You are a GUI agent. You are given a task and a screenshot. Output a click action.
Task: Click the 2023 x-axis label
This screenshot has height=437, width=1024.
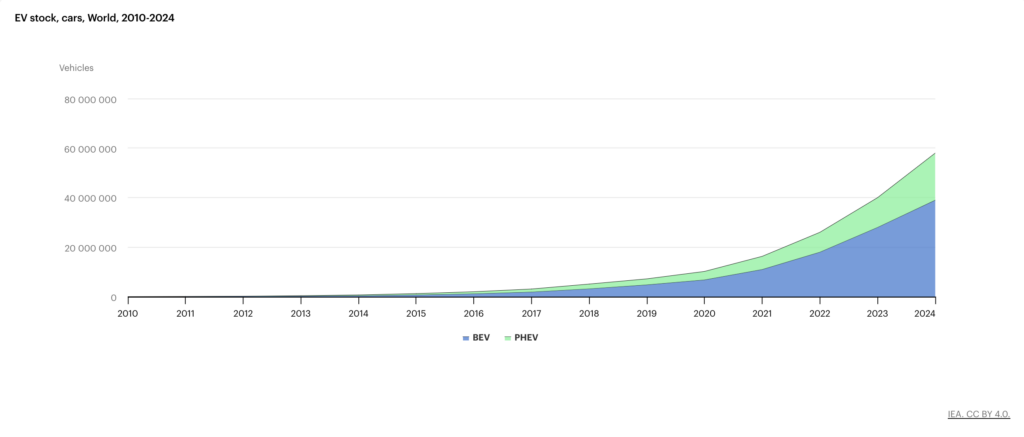(877, 314)
